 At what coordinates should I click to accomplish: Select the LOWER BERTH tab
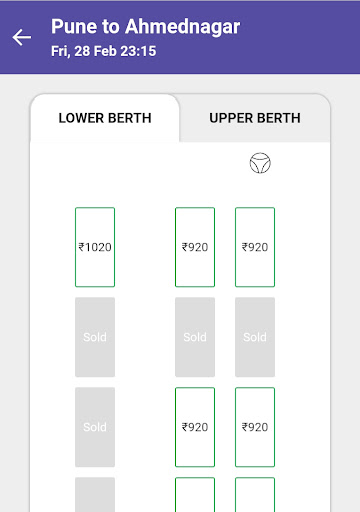click(105, 118)
